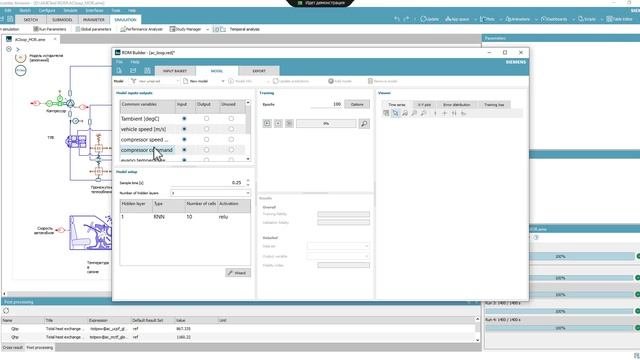
Task: Click the plus cursor icon in Viewer toolbar
Action: point(444,113)
